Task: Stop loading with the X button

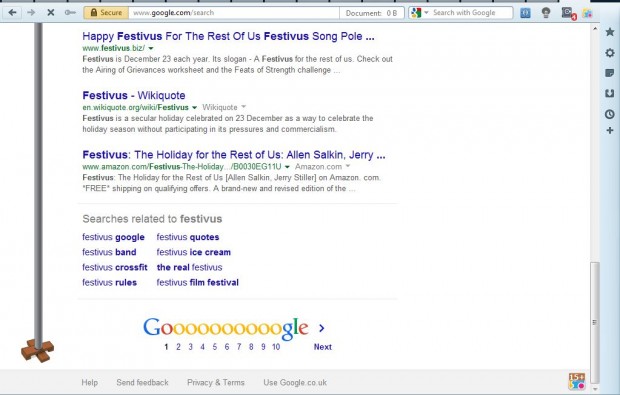Action: coord(51,13)
